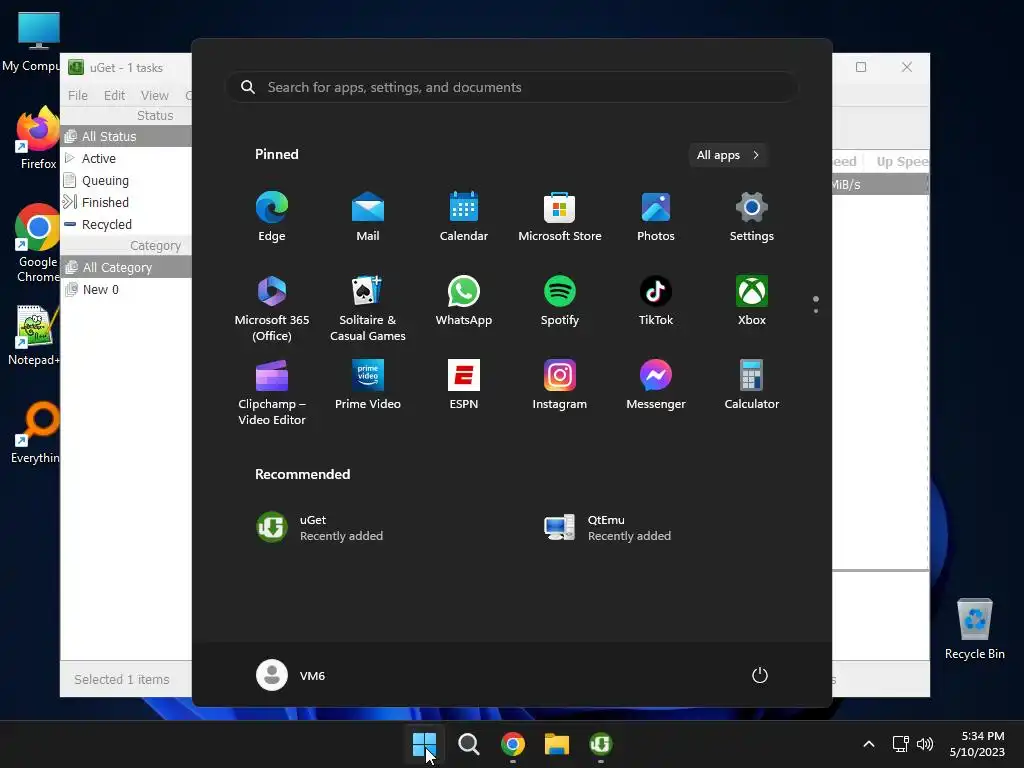Open Settings from pinned apps
The image size is (1024, 768).
(752, 216)
